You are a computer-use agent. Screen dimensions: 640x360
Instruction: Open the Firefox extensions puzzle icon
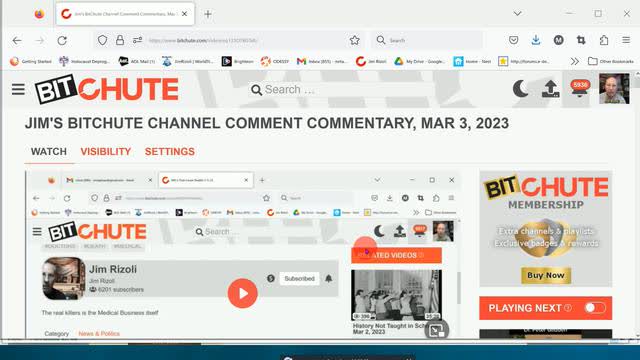pyautogui.click(x=604, y=40)
